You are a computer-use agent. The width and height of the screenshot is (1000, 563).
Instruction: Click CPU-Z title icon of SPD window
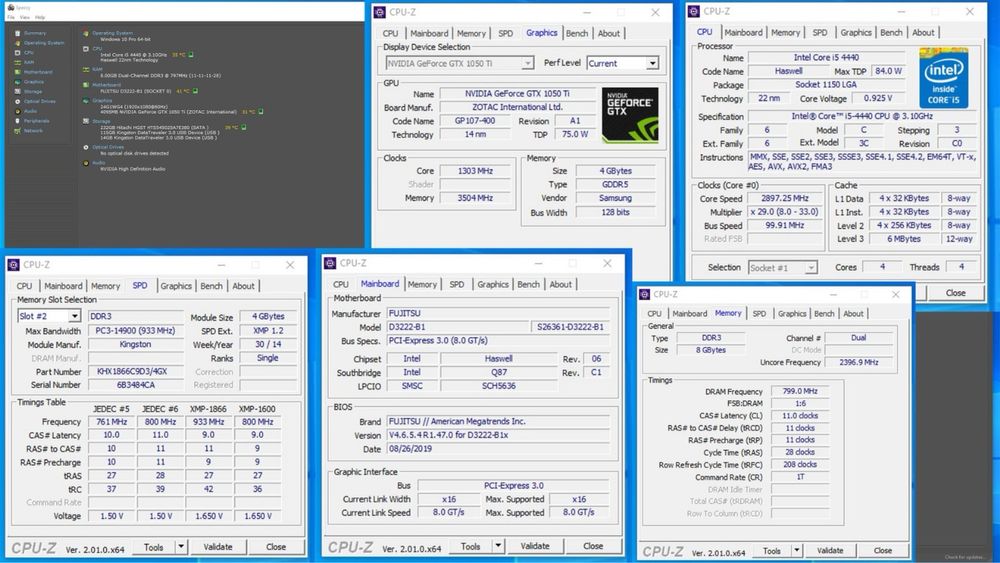[13, 265]
